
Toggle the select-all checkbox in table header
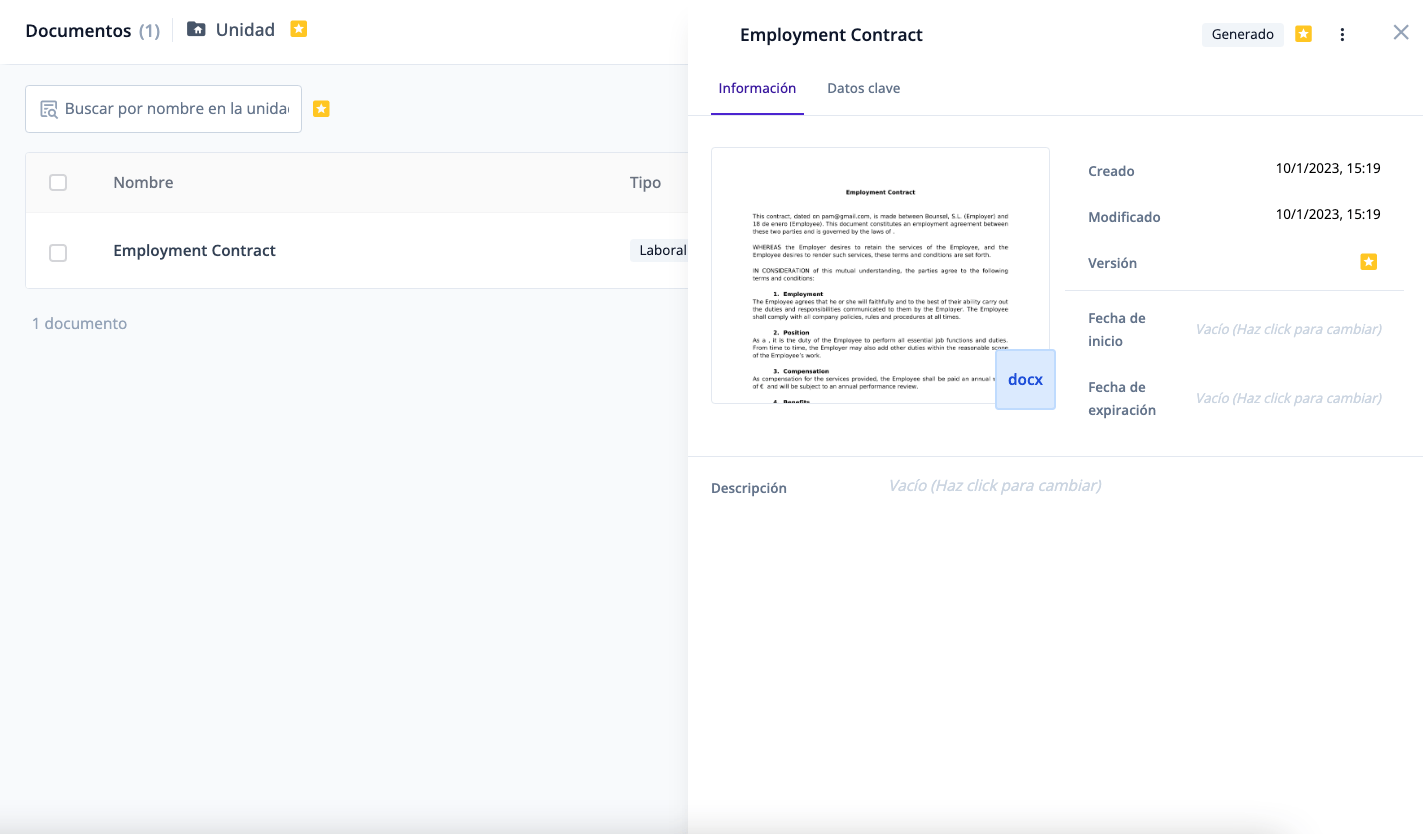(x=58, y=182)
